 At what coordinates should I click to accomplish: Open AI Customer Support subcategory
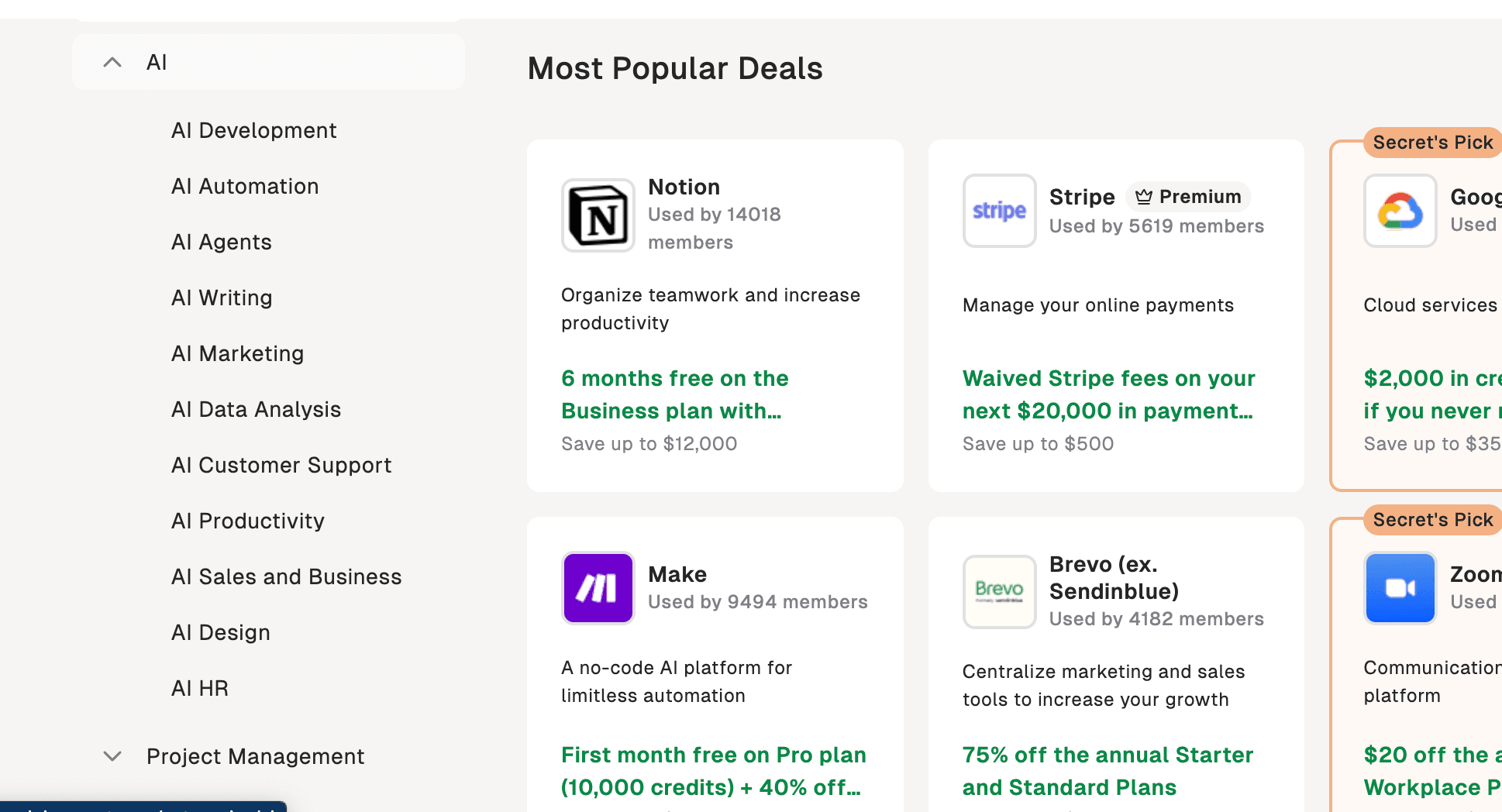(281, 465)
